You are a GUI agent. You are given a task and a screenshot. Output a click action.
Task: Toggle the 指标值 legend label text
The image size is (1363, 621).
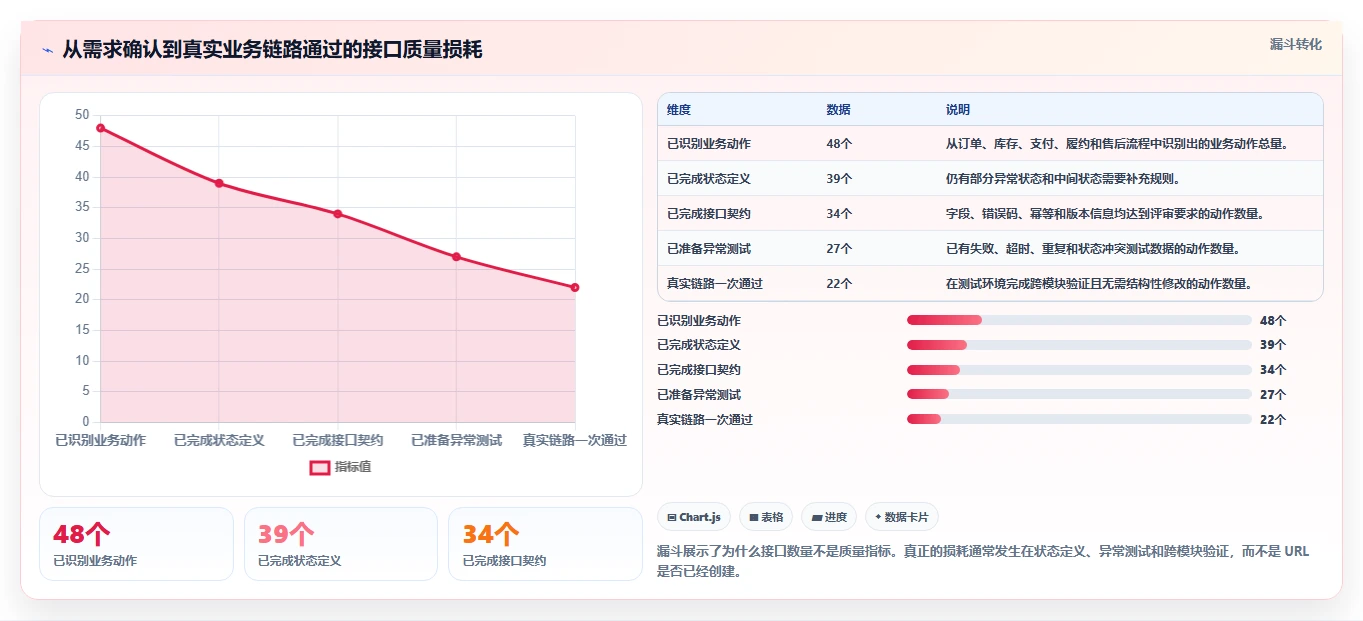coord(353,467)
